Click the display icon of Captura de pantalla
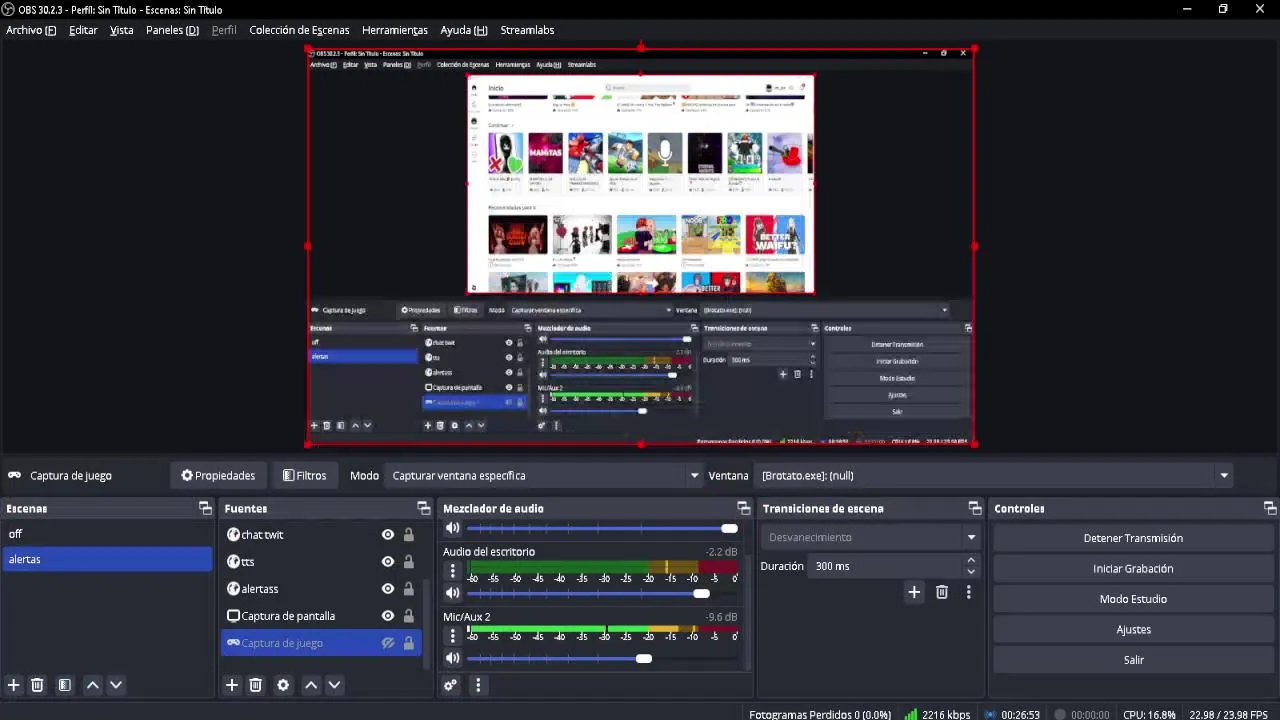 pyautogui.click(x=233, y=616)
